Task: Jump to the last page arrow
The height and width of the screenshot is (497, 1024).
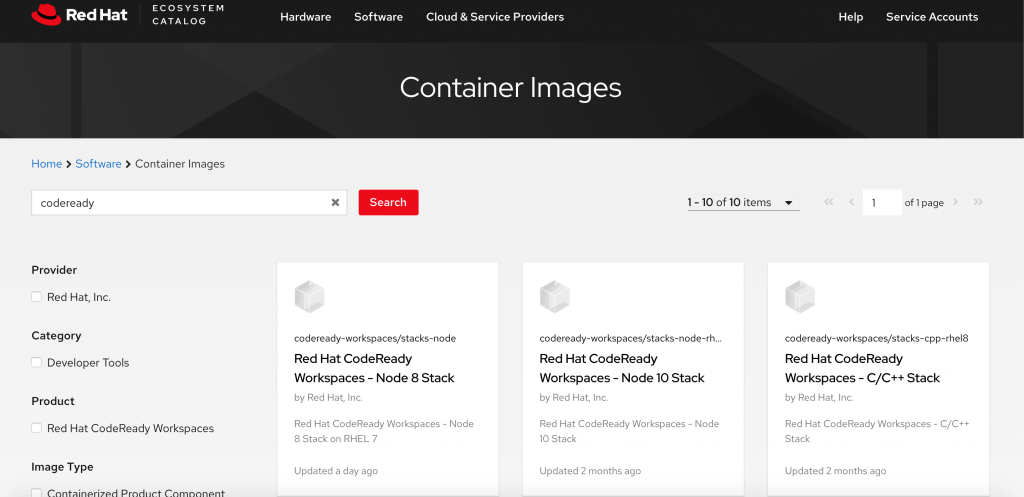Action: pyautogui.click(x=979, y=202)
